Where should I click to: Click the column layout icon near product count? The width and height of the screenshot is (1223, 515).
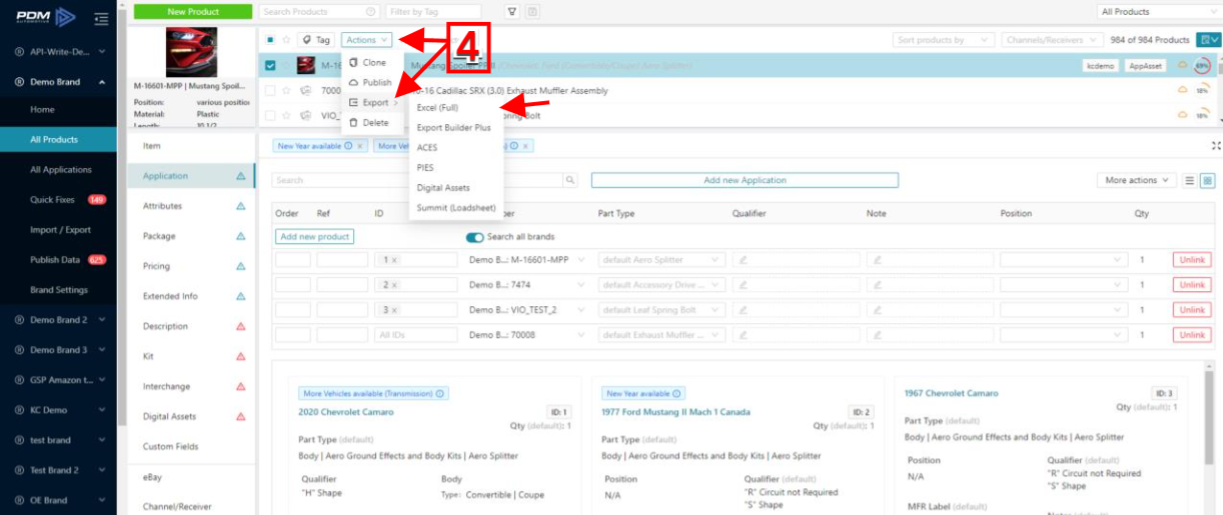(1208, 40)
